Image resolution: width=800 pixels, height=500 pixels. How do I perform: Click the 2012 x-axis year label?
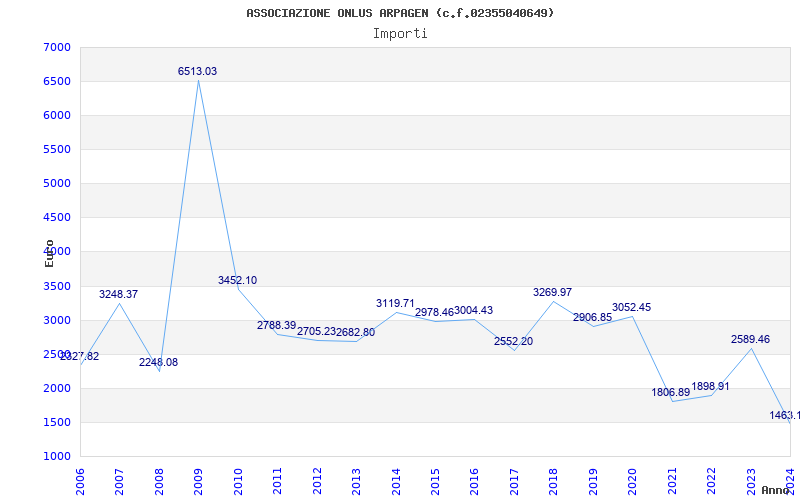(317, 481)
